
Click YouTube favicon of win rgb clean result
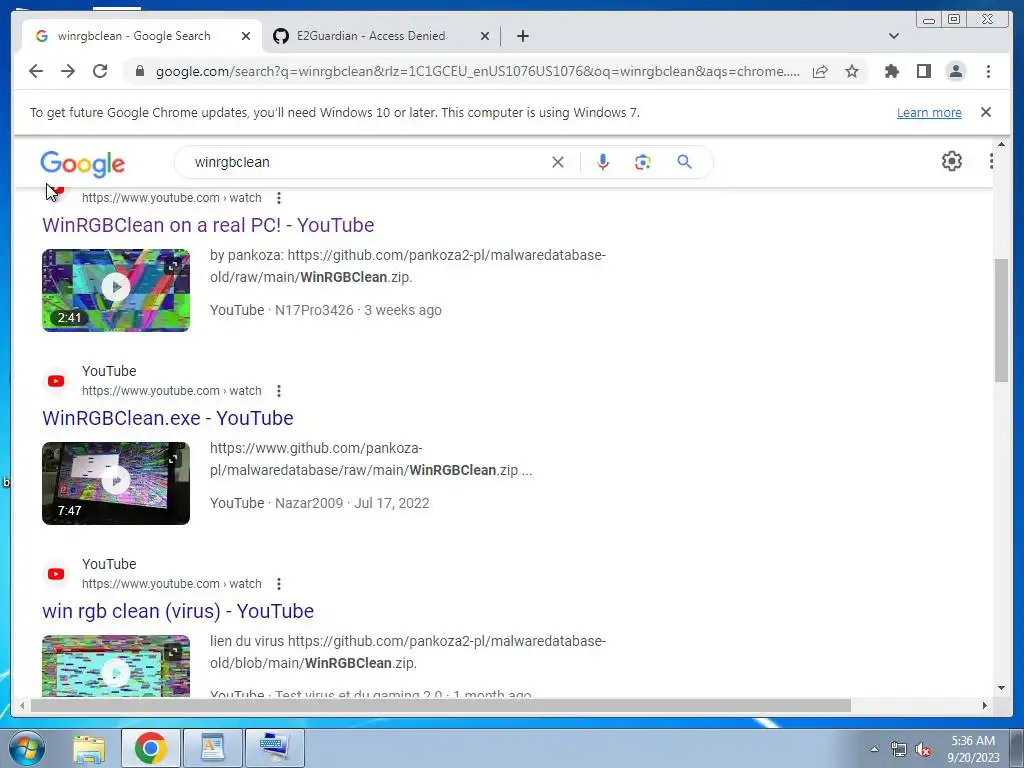click(56, 574)
